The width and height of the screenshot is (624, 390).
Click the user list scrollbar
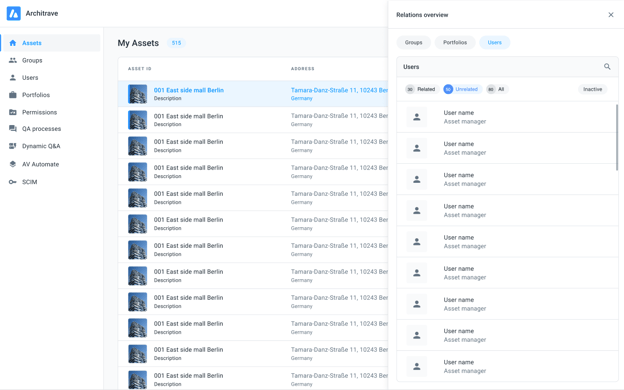pyautogui.click(x=617, y=137)
